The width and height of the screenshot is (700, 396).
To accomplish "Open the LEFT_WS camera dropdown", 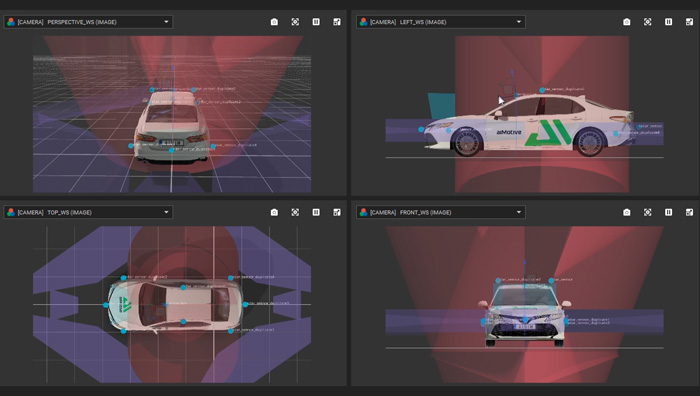I will click(441, 22).
